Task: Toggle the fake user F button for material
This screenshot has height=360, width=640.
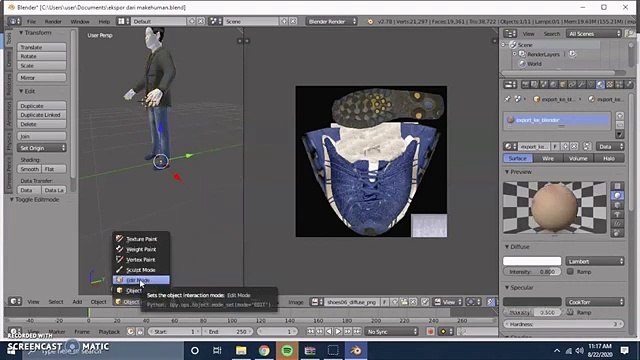Action: tap(555, 146)
